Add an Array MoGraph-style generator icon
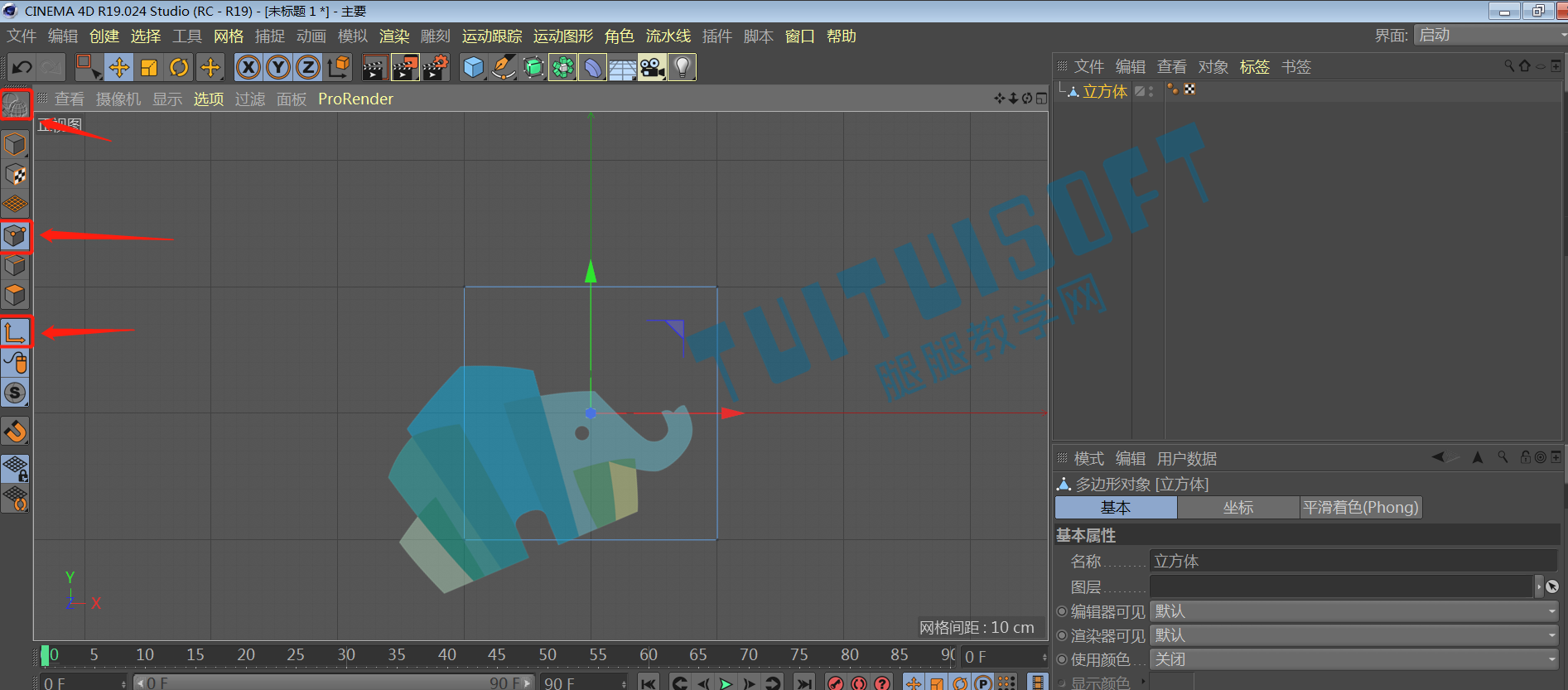 coord(563,67)
